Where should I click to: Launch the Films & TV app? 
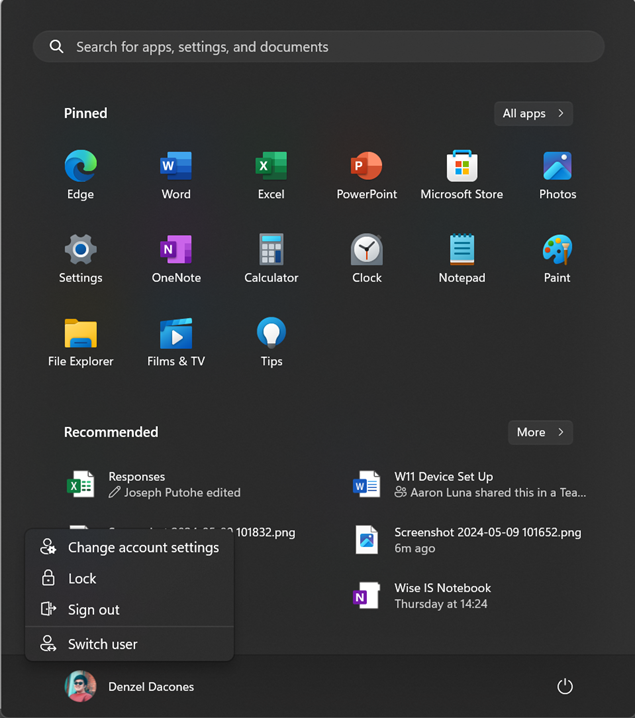coord(176,333)
